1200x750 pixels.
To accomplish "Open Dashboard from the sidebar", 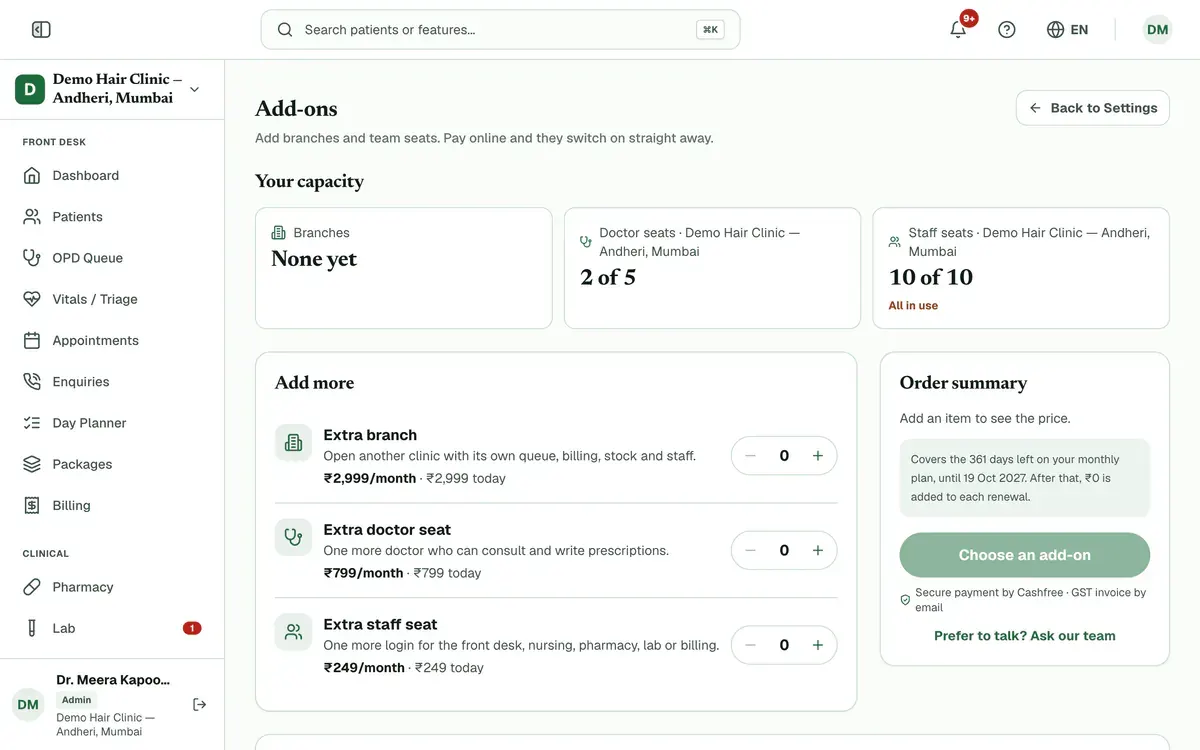I will pos(112,176).
